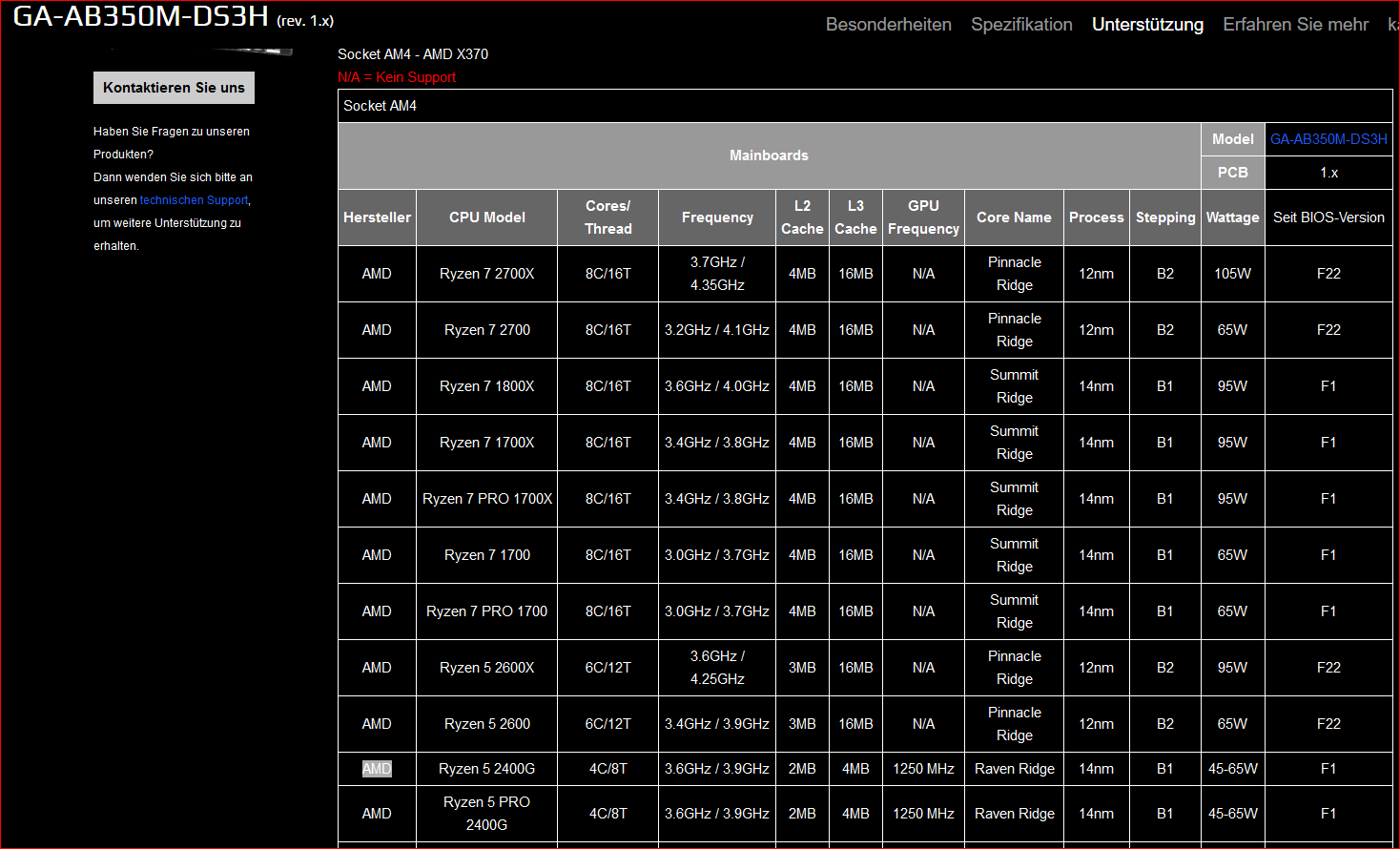Image resolution: width=1400 pixels, height=849 pixels.
Task: Select the Ryzen 5 2400G cell
Action: click(x=486, y=769)
